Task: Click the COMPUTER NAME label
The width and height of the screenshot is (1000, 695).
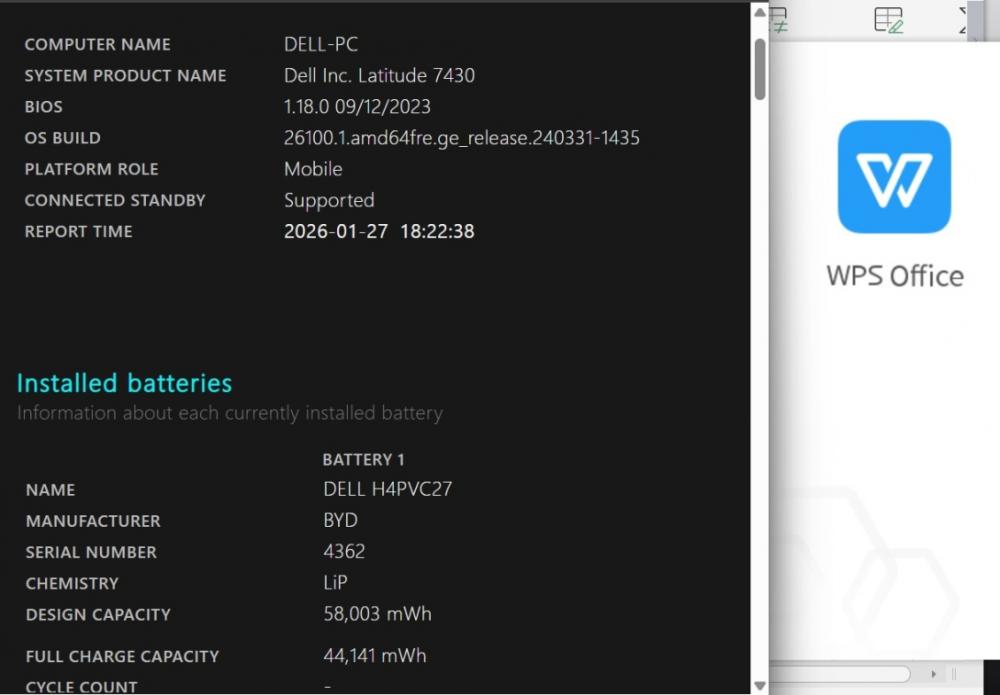Action: tap(98, 45)
